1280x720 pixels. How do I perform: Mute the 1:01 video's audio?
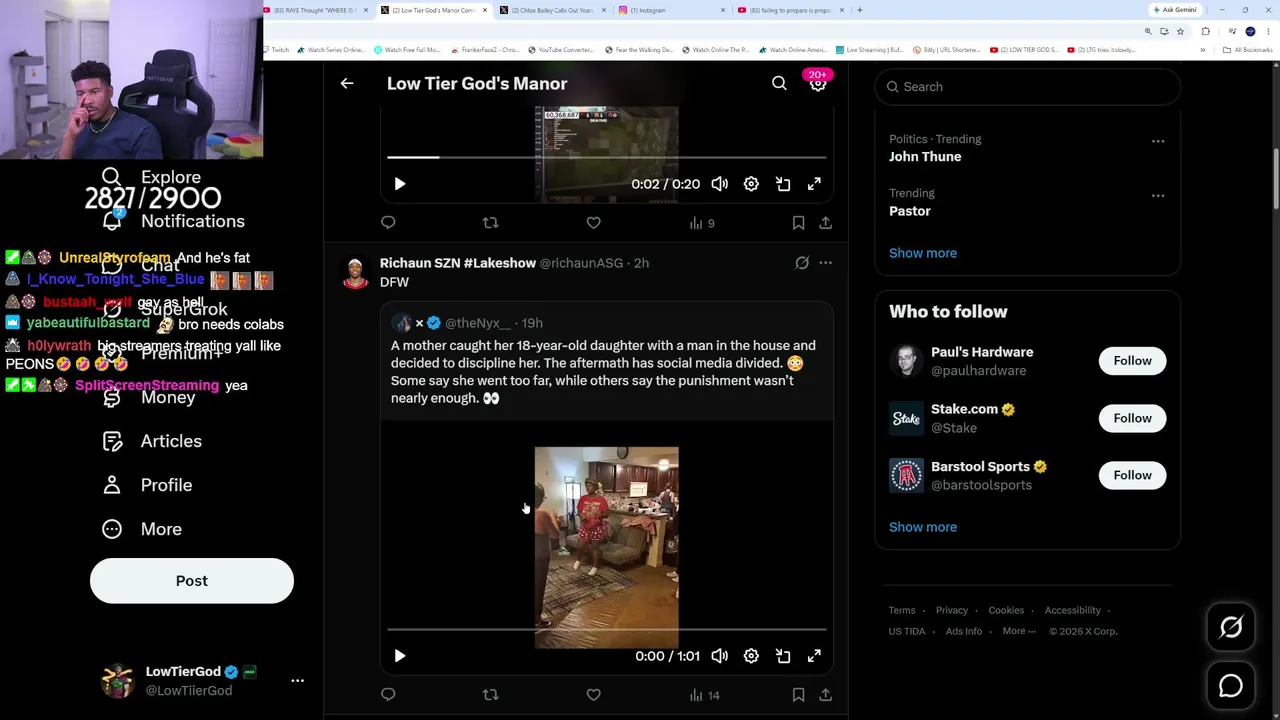pyautogui.click(x=720, y=656)
